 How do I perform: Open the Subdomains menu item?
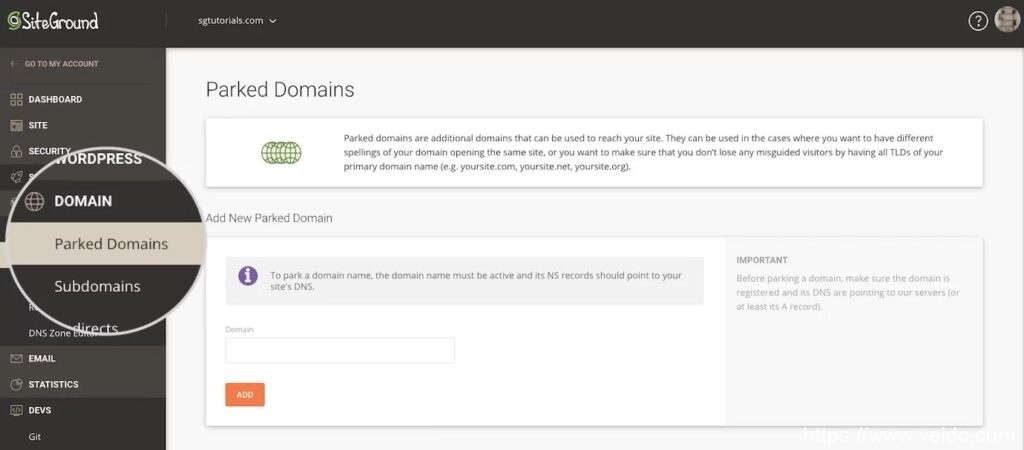[98, 286]
